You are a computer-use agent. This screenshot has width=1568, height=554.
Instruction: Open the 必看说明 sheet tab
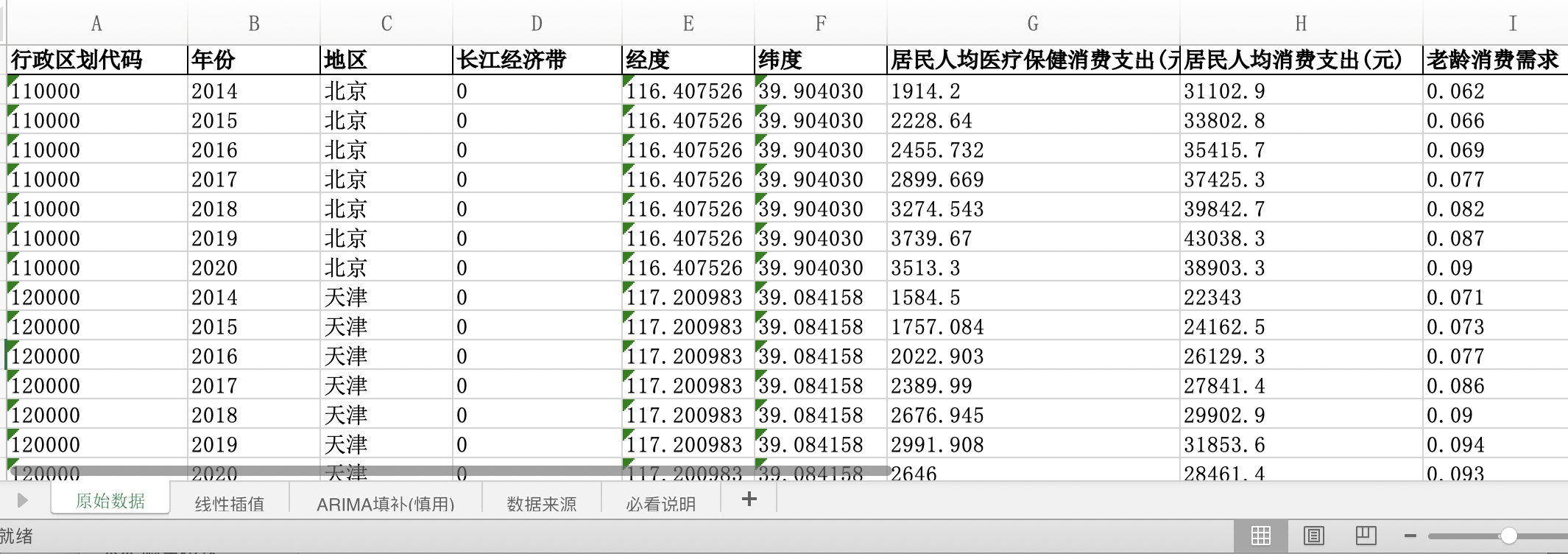(661, 504)
